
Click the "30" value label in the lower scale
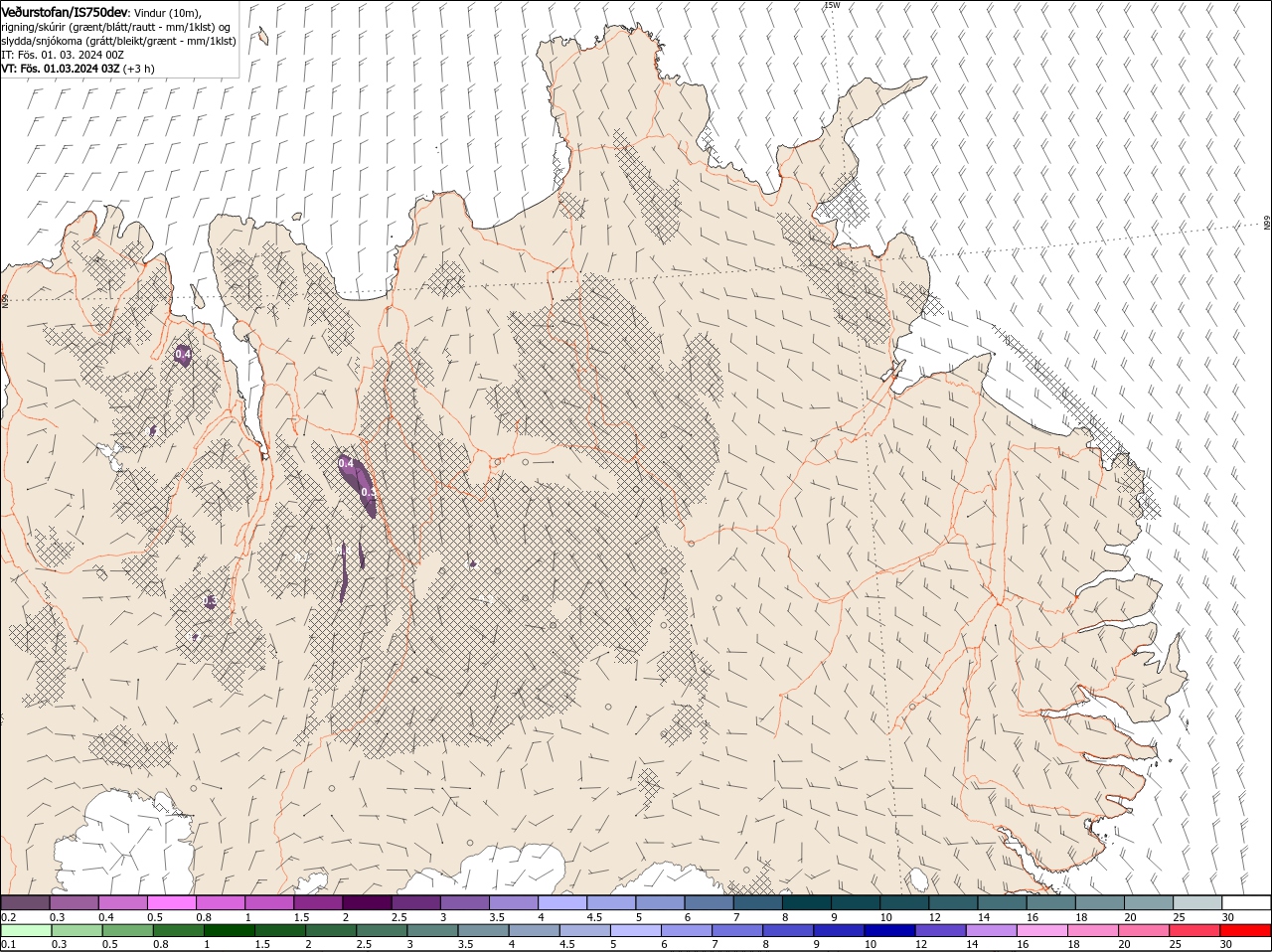pyautogui.click(x=1226, y=944)
